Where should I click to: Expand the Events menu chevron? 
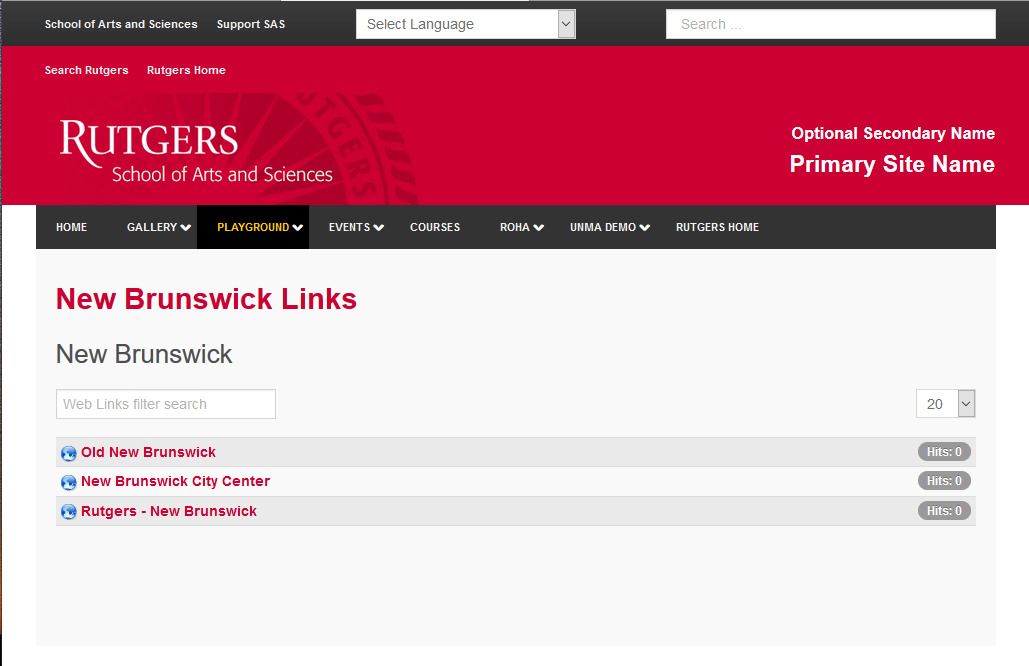pos(379,228)
